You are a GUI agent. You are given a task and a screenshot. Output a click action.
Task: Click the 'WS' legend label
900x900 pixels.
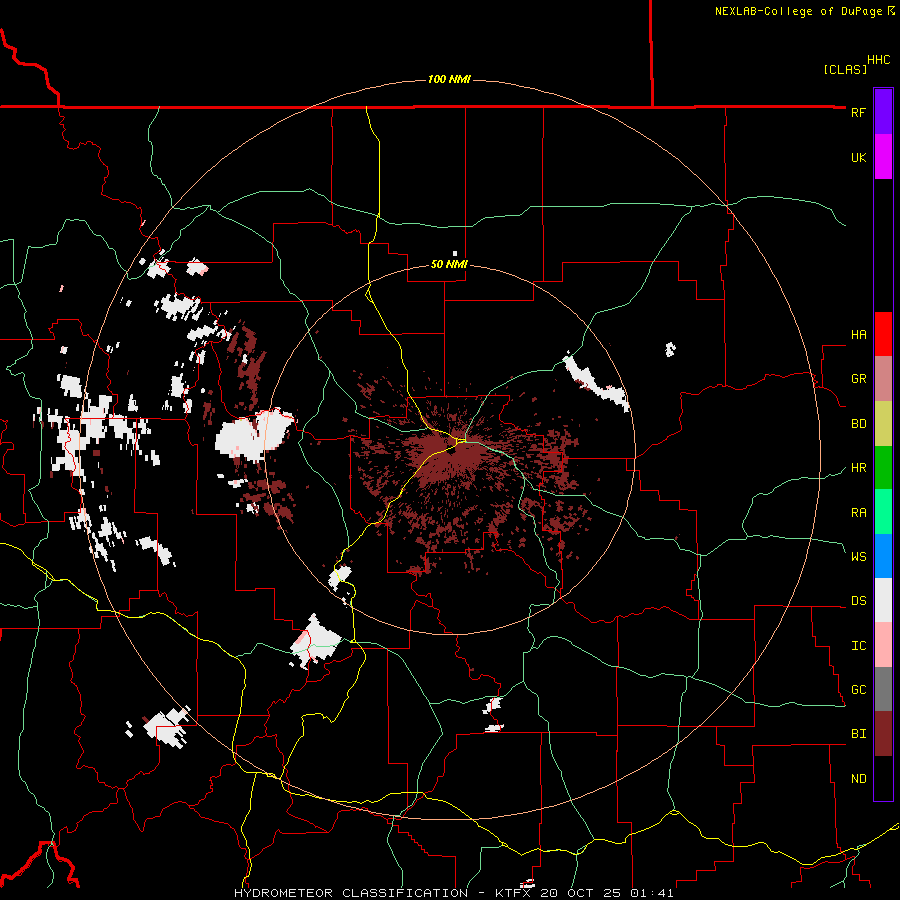click(858, 557)
